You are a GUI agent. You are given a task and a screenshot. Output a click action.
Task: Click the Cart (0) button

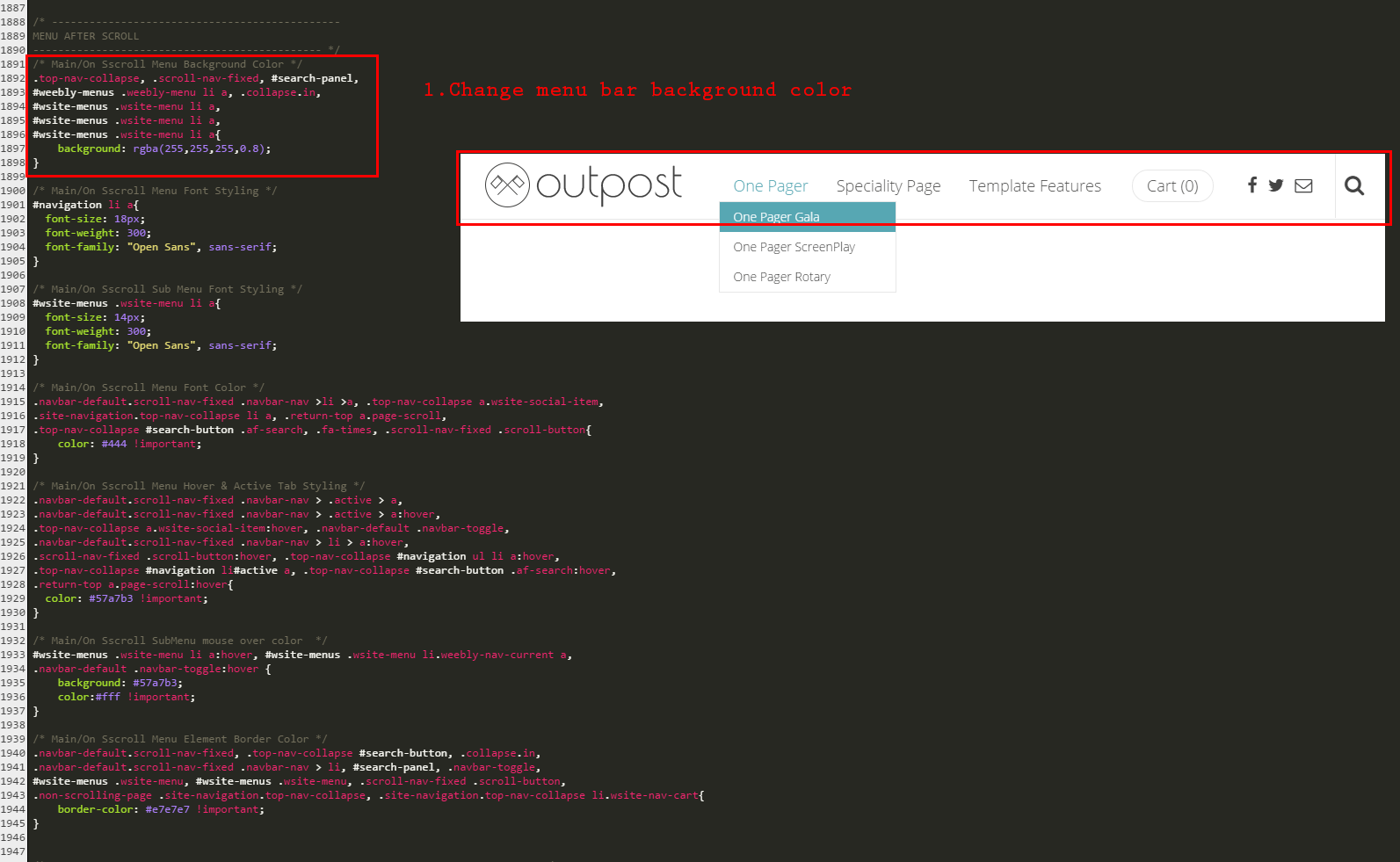tap(1172, 186)
